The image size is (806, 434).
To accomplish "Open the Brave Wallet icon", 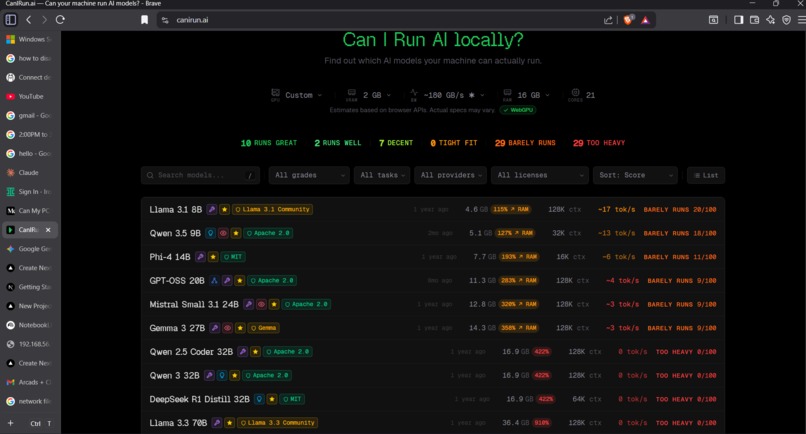I will 754,20.
